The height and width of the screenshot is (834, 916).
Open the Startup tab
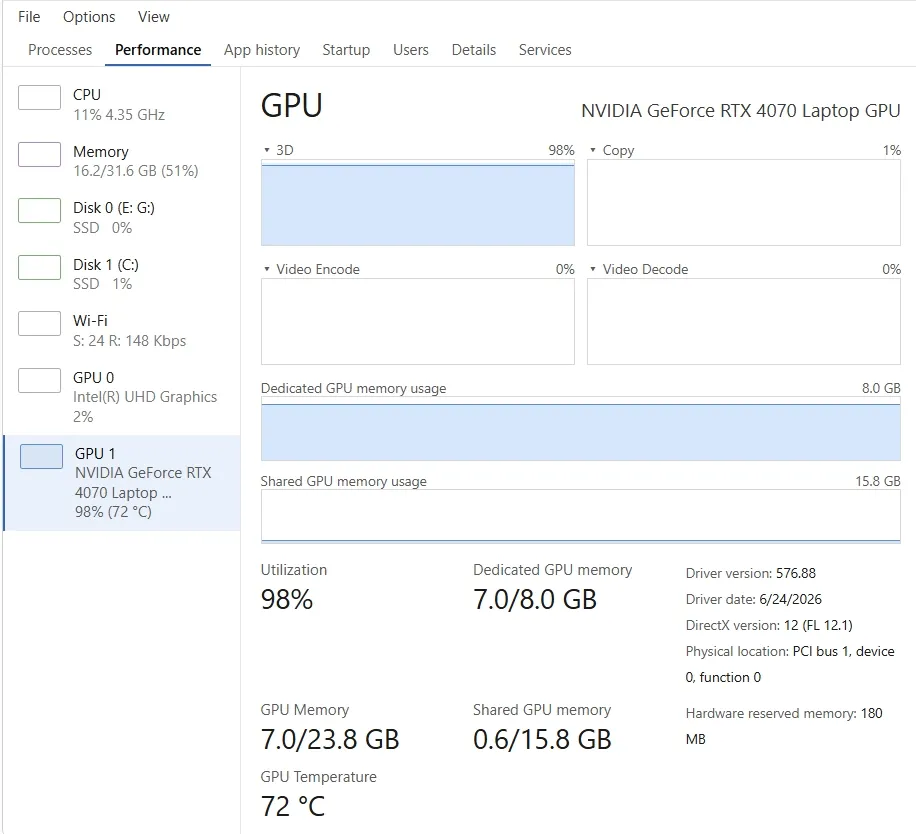pyautogui.click(x=346, y=50)
